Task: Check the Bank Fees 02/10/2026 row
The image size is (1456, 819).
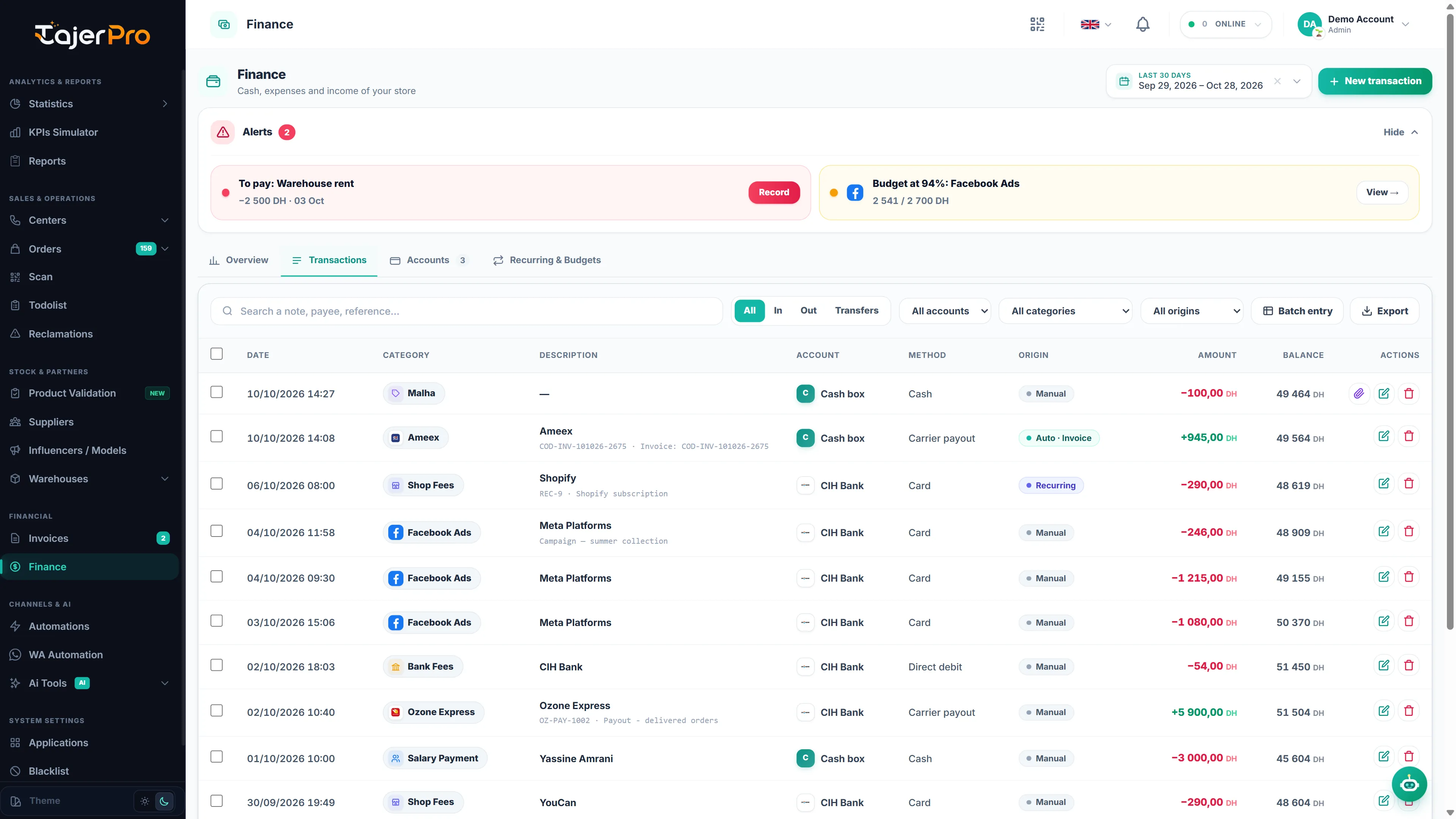Action: 217,665
